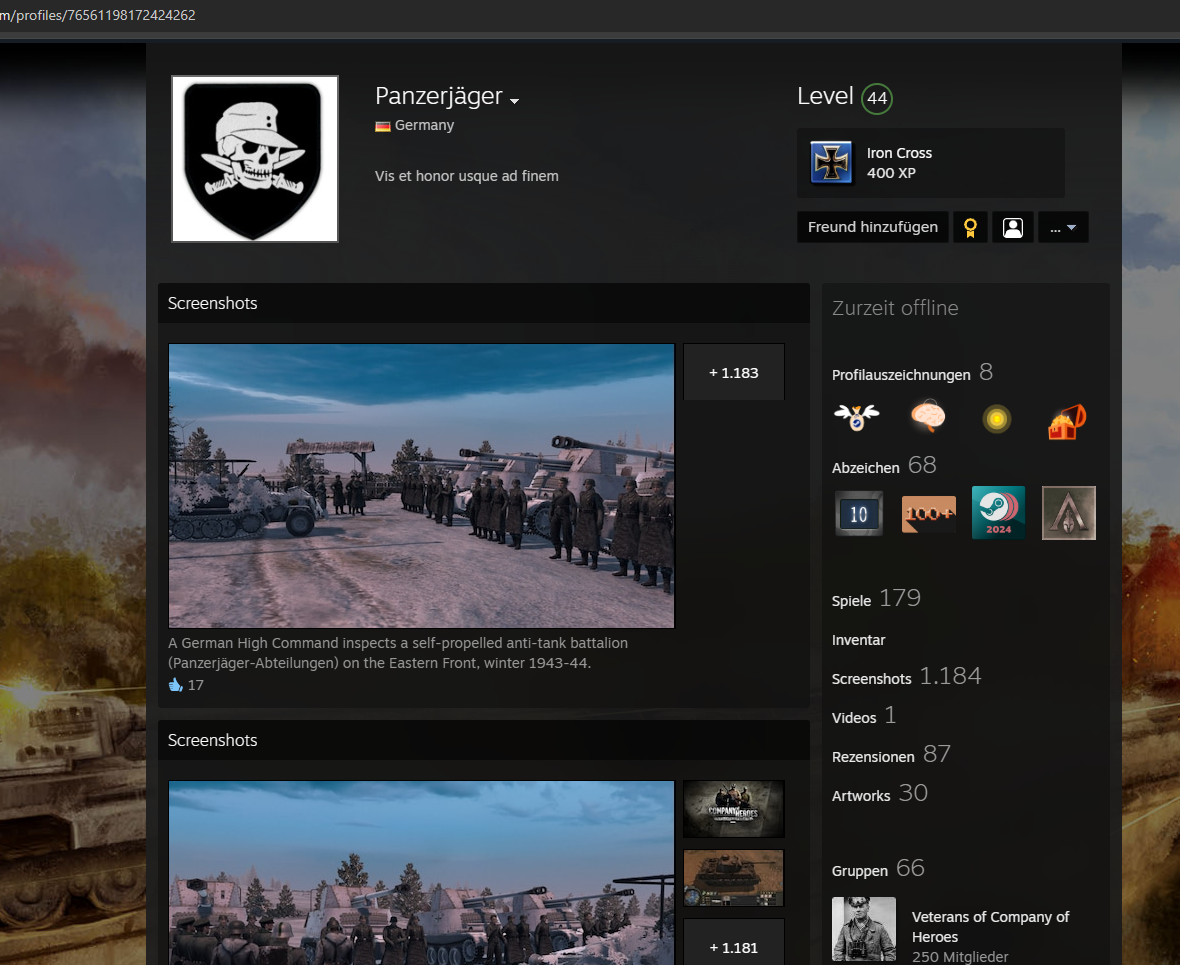Click the Freund hinzufügen button
This screenshot has width=1180, height=965.
(x=872, y=227)
